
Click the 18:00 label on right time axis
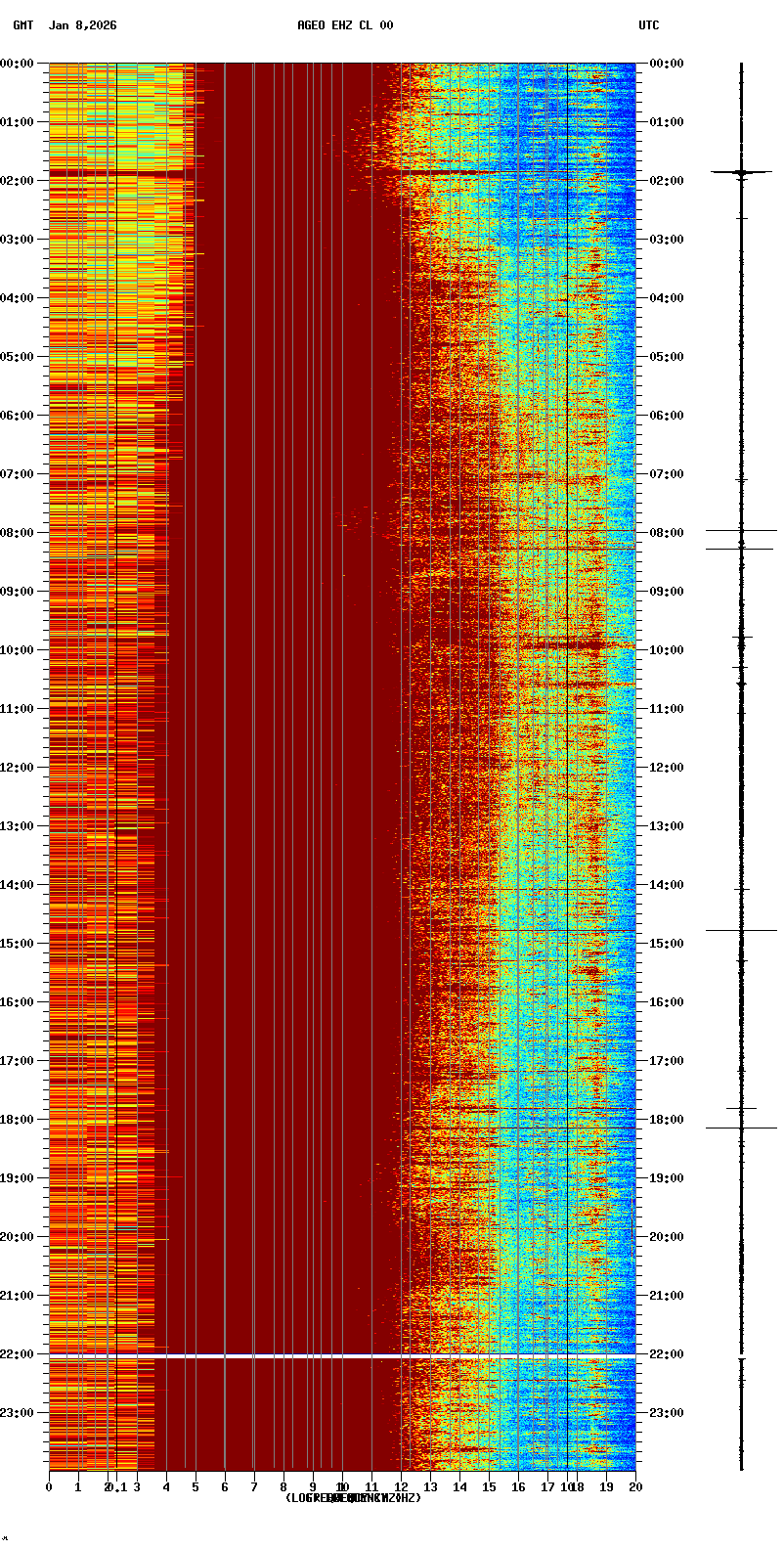coord(667,1120)
